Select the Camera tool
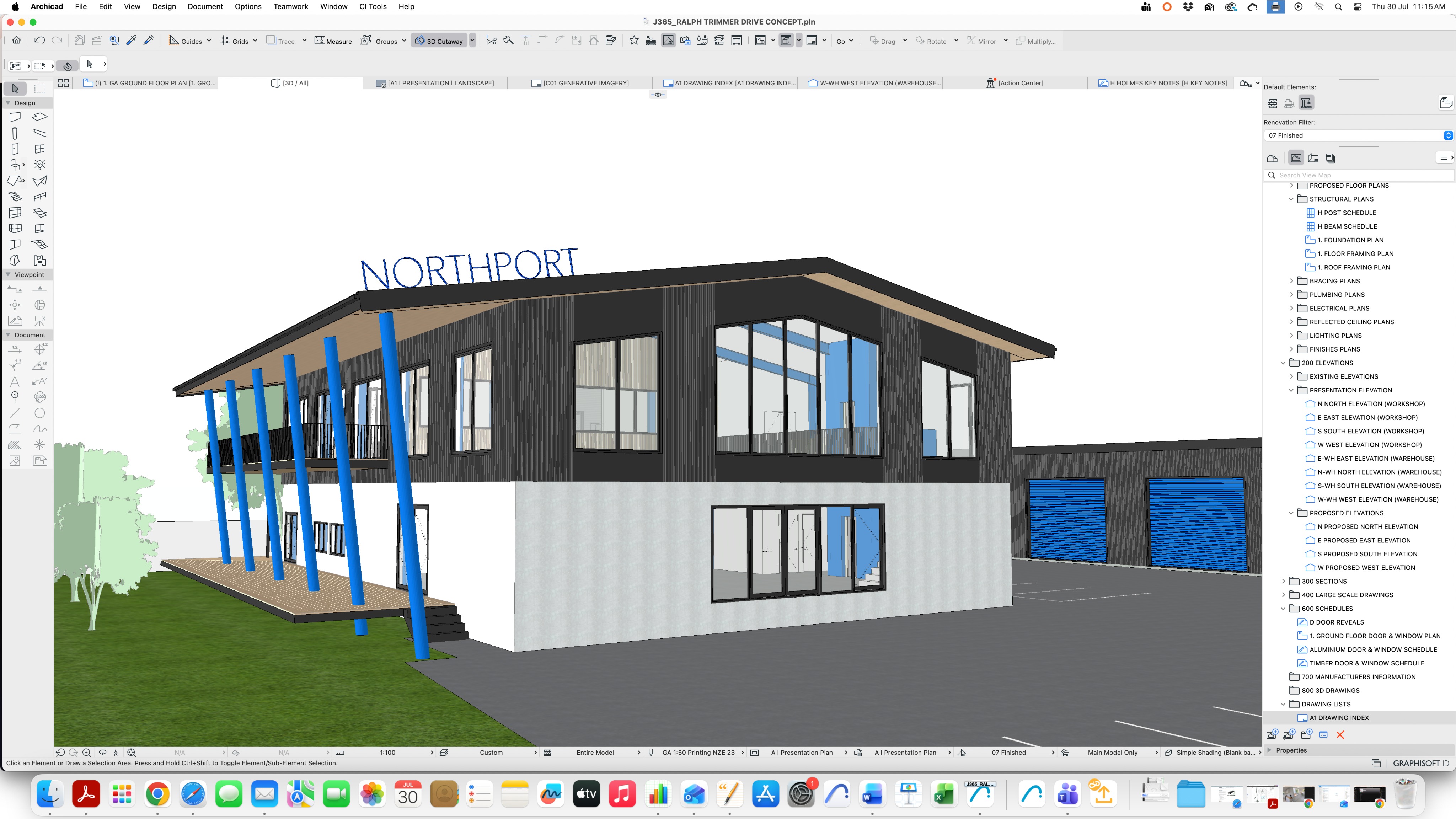This screenshot has width=1456, height=819. coord(39,321)
